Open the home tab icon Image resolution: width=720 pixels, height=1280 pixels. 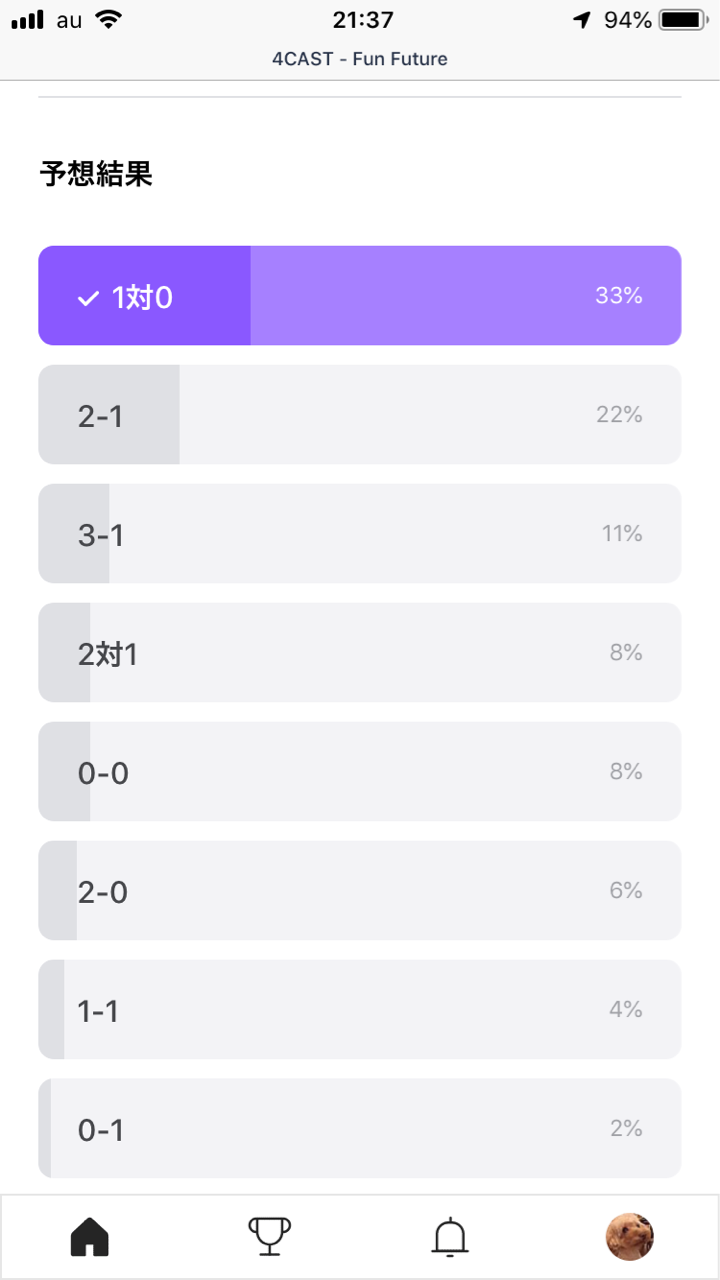tap(90, 1238)
